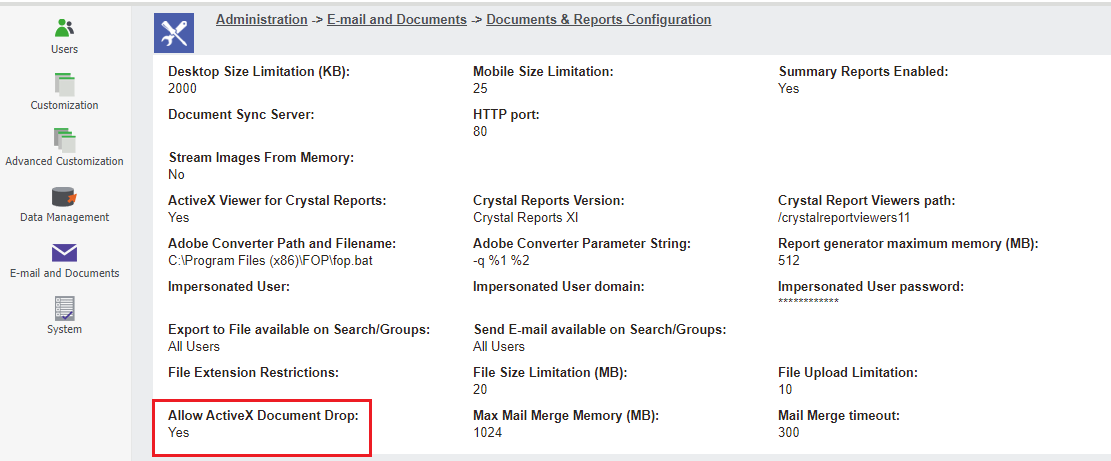Viewport: 1111px width, 461px height.
Task: Click the Desktop Size Limitation value 2000
Action: pos(182,89)
